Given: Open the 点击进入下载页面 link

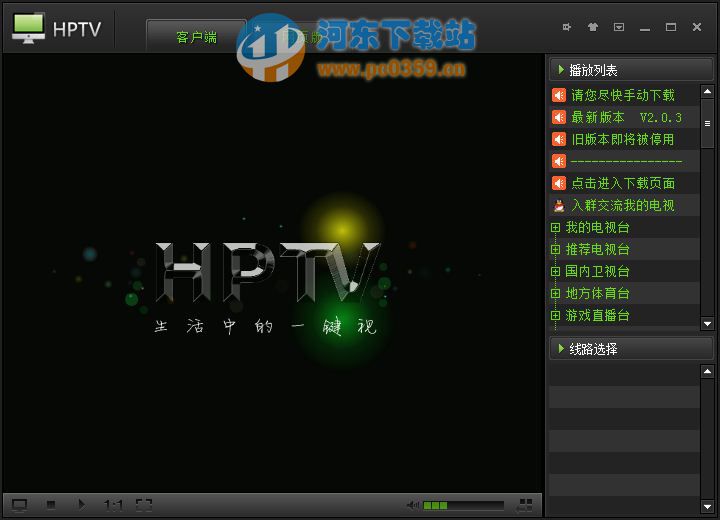Looking at the screenshot, I should (623, 183).
